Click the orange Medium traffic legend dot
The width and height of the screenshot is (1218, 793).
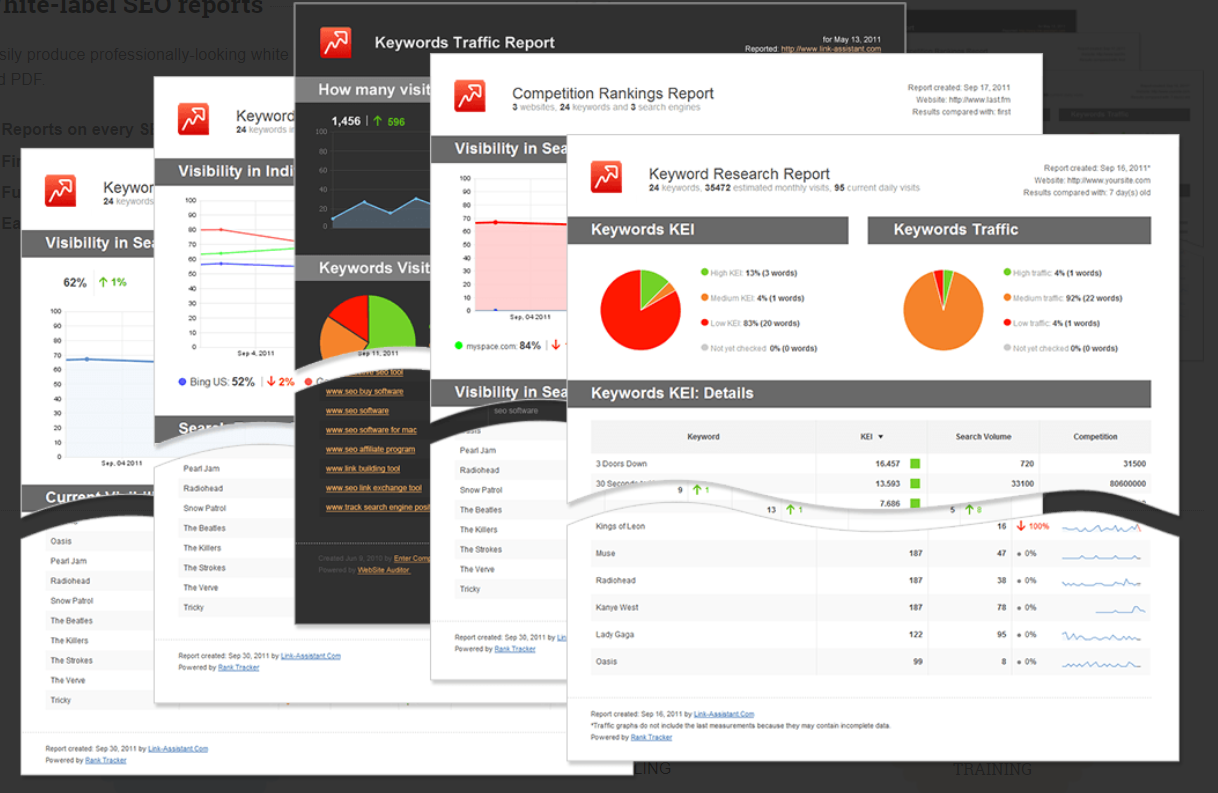coord(1007,298)
